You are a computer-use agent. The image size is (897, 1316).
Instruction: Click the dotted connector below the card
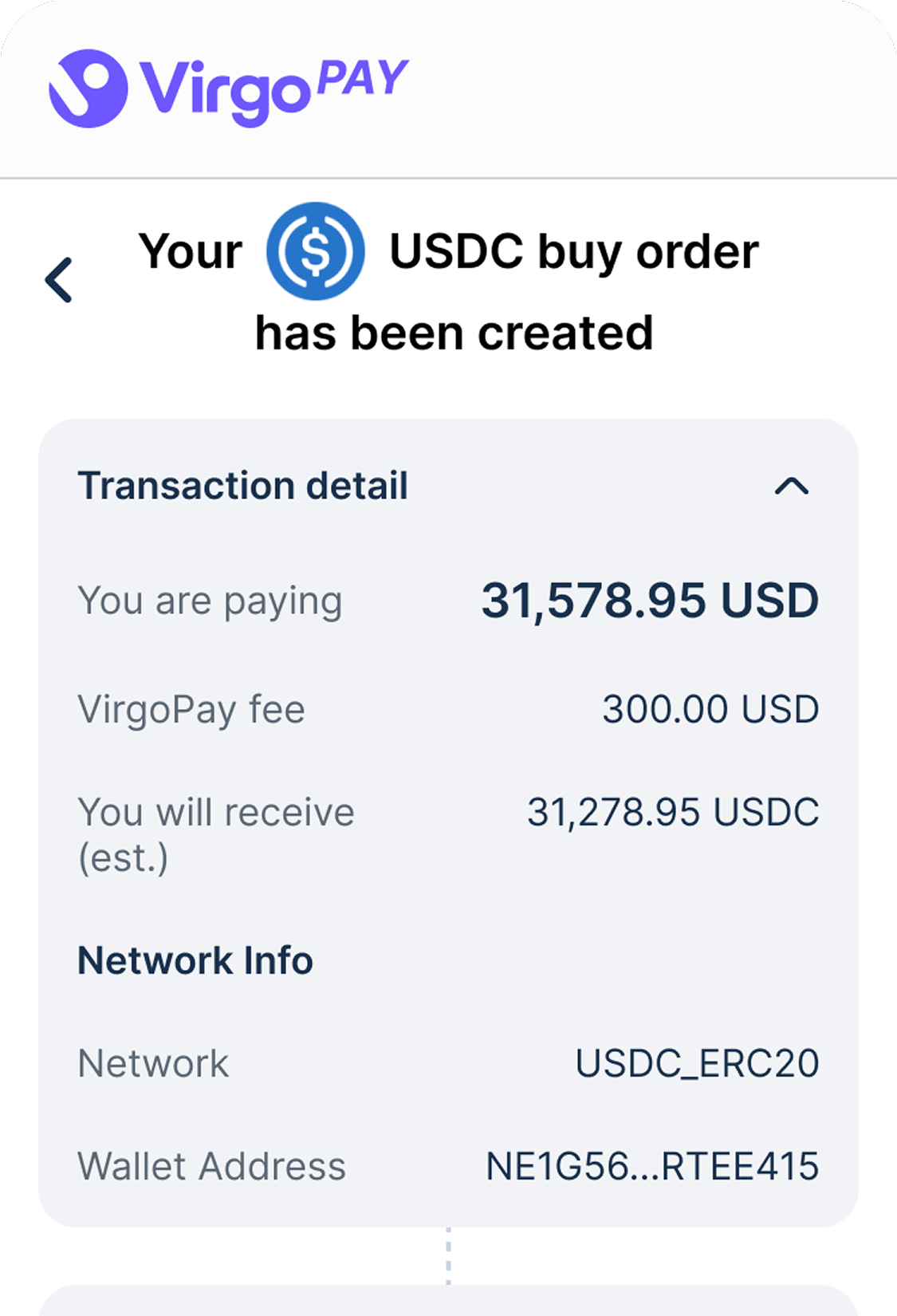coord(448,1255)
